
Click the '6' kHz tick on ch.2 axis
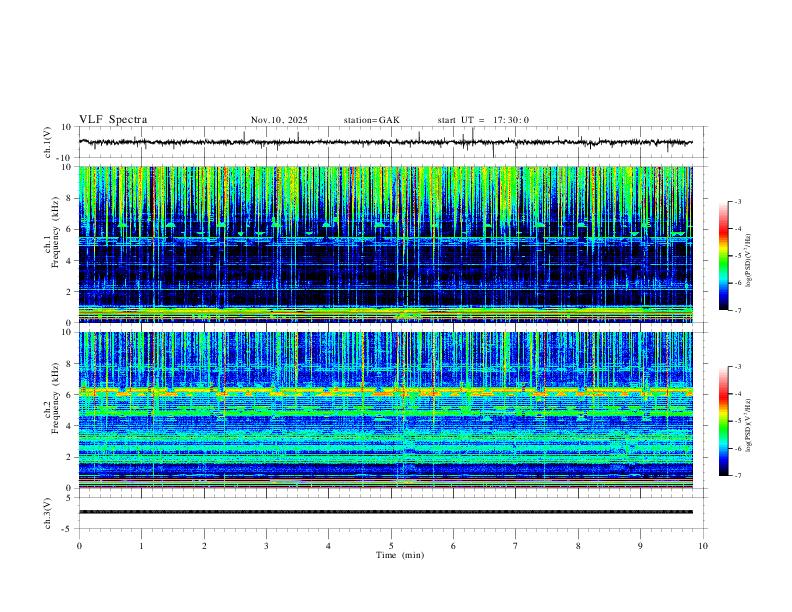69,395
